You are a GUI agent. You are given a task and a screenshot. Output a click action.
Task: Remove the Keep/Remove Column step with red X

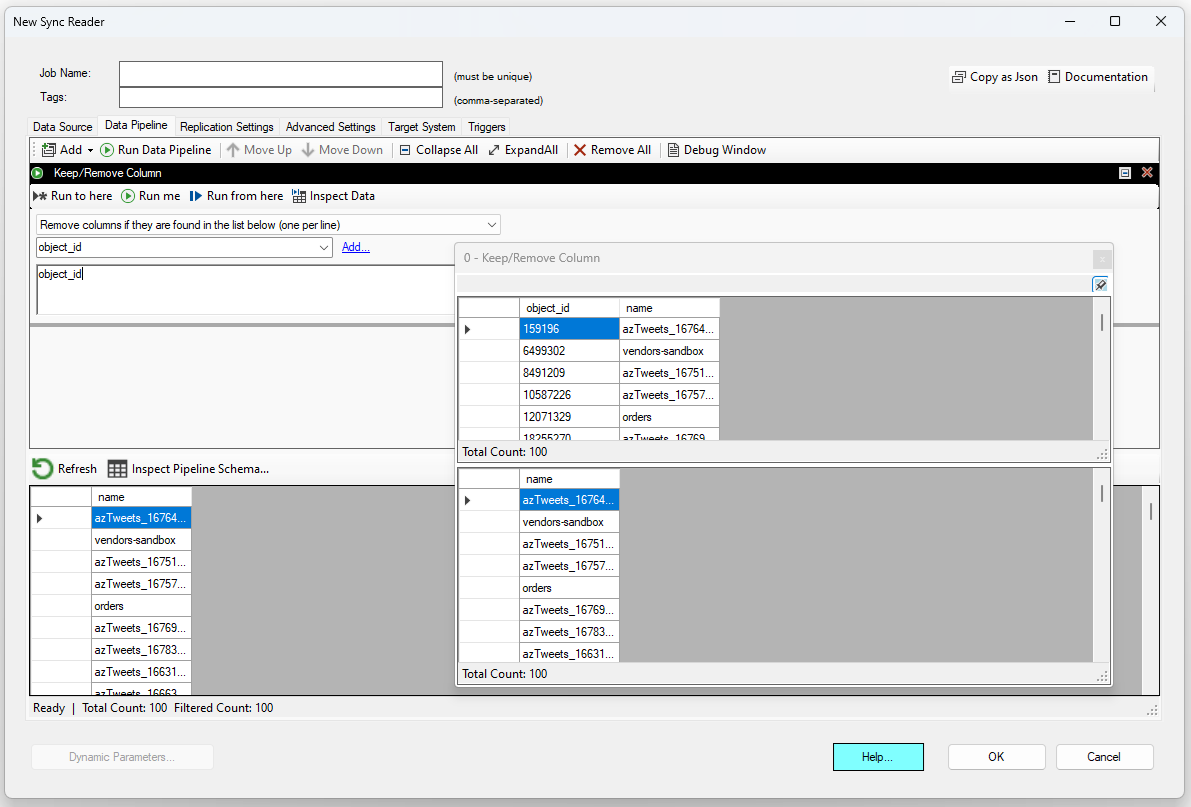(x=1147, y=172)
